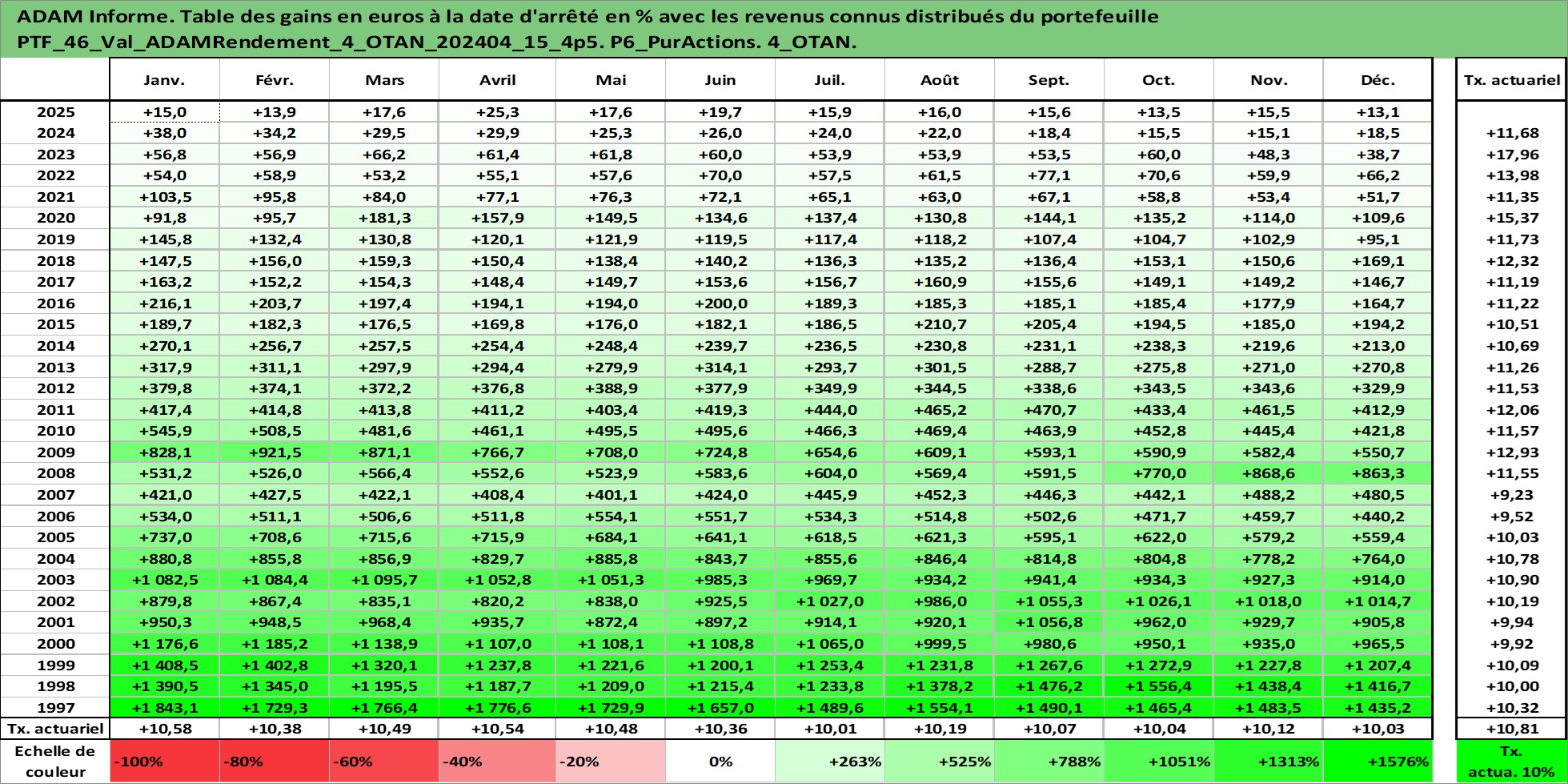Select cell +181,3 for Mars 2020
The height and width of the screenshot is (784, 1568).
point(384,218)
